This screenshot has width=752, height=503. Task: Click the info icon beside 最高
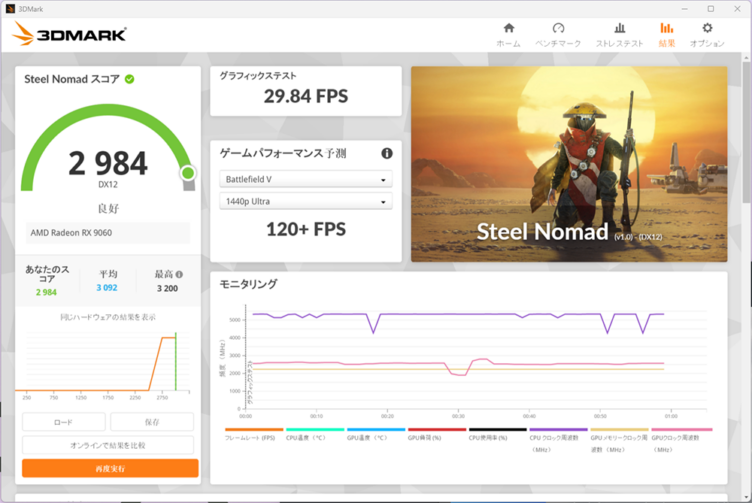179,274
